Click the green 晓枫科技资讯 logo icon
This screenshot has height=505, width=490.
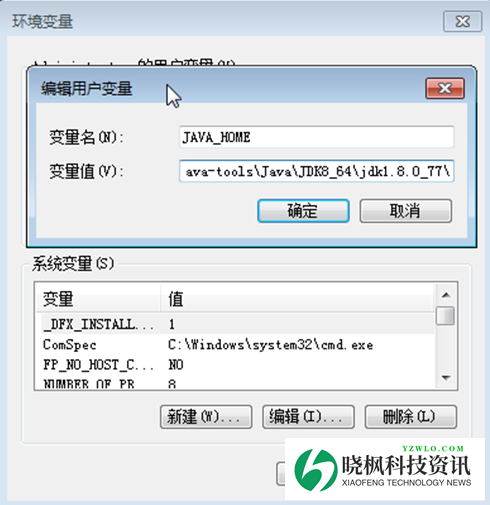(316, 470)
